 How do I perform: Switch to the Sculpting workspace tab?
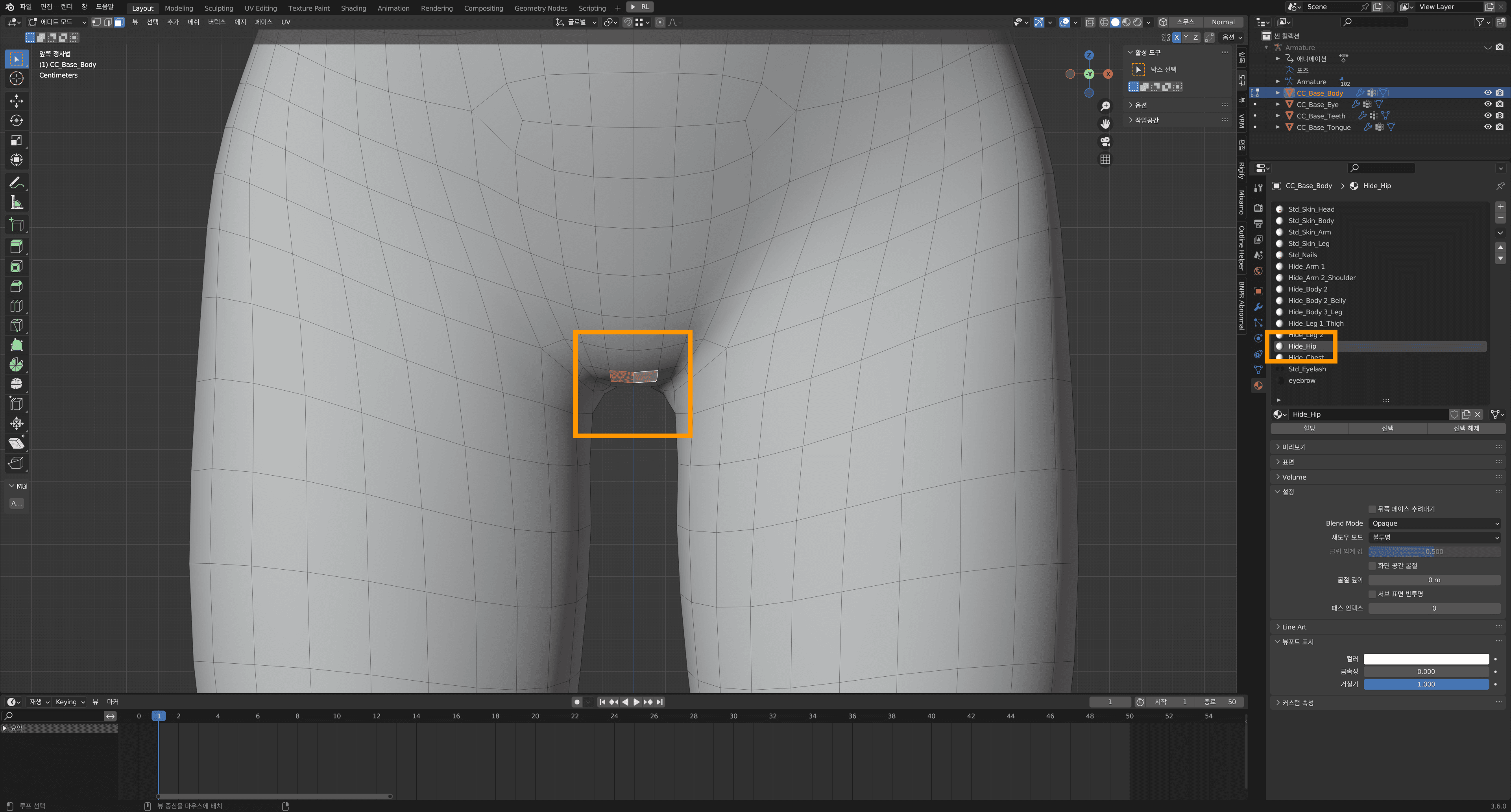(219, 8)
